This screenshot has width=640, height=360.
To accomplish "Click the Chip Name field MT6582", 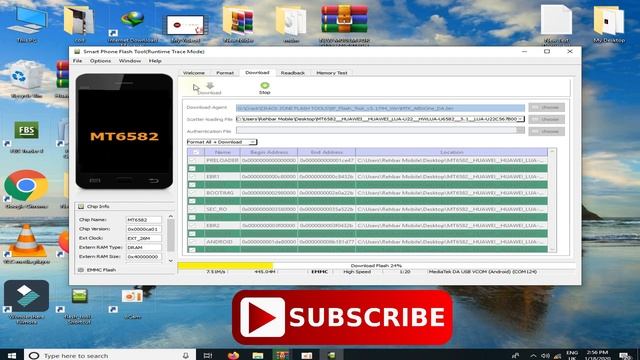I will [x=144, y=220].
